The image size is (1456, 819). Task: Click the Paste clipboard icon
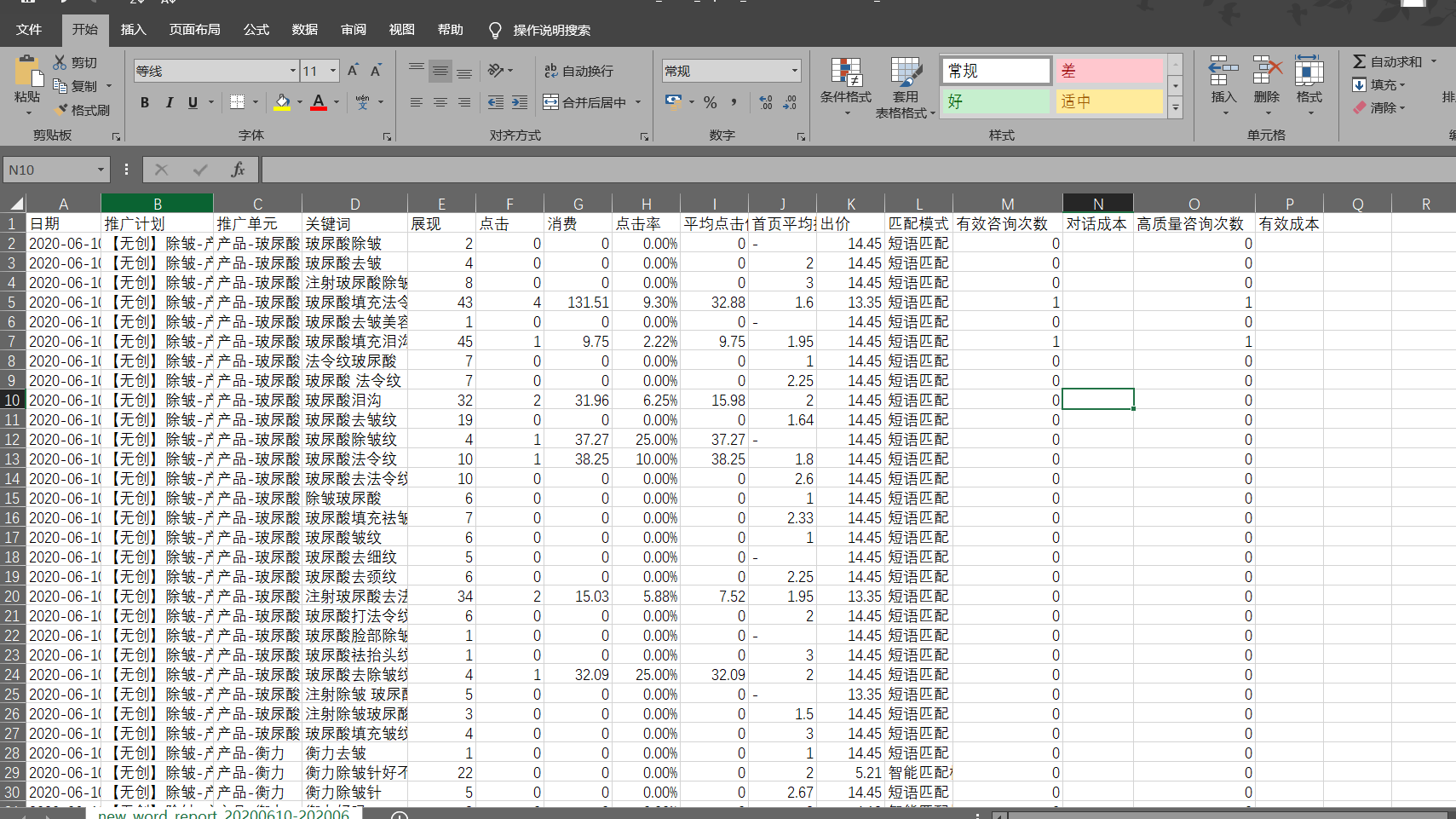click(x=27, y=70)
